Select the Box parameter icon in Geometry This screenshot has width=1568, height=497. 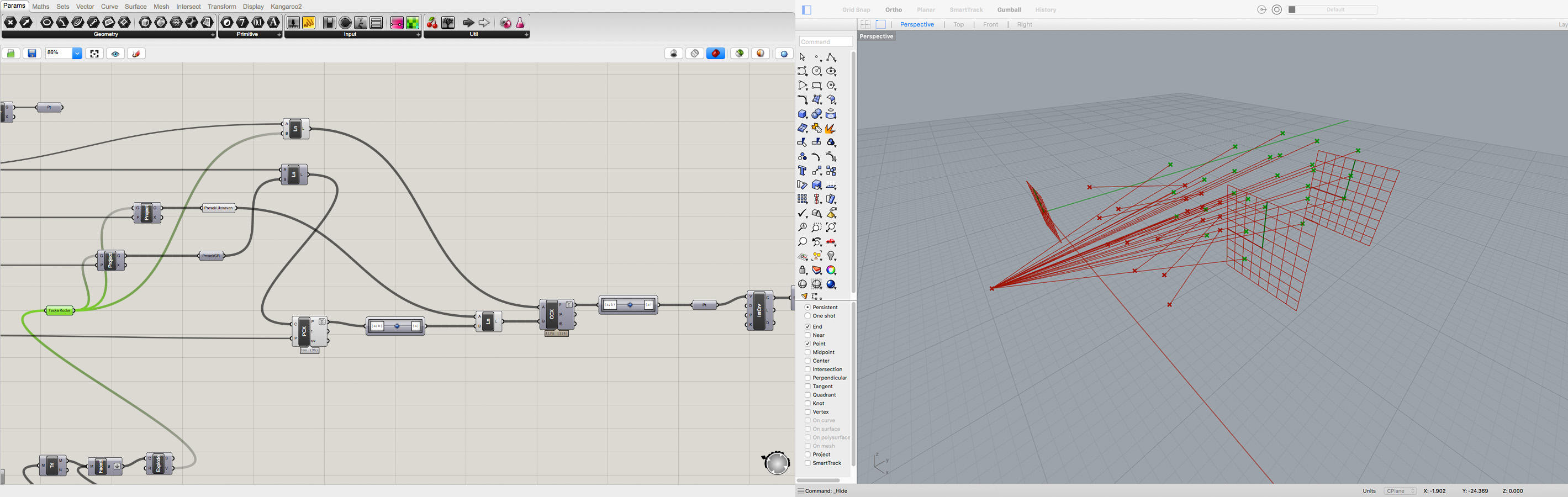coord(145,23)
